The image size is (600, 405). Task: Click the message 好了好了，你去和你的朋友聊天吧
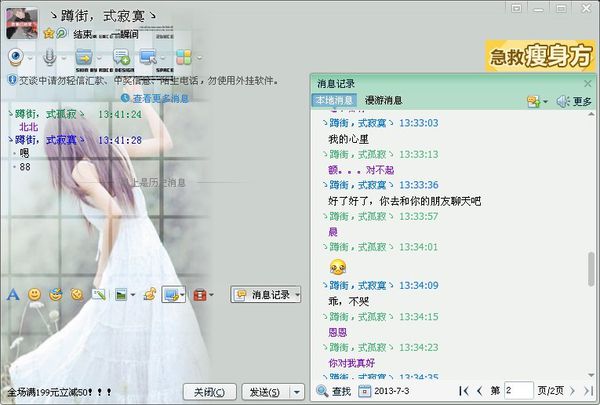pyautogui.click(x=404, y=201)
